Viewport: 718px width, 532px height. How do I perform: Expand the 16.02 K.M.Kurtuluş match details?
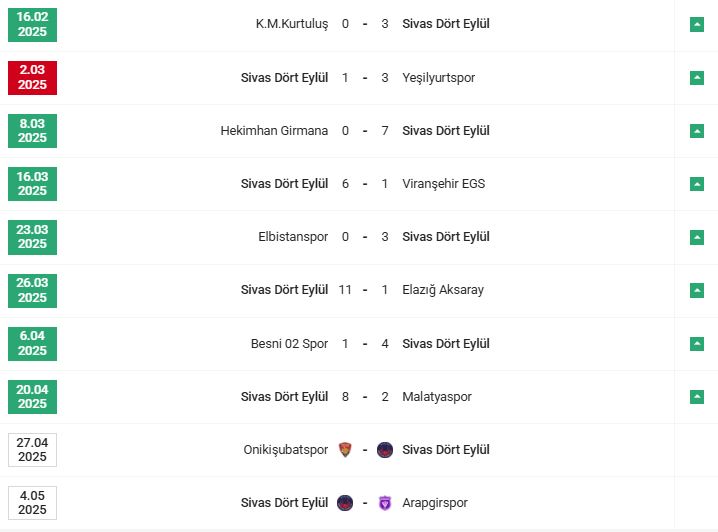697,24
